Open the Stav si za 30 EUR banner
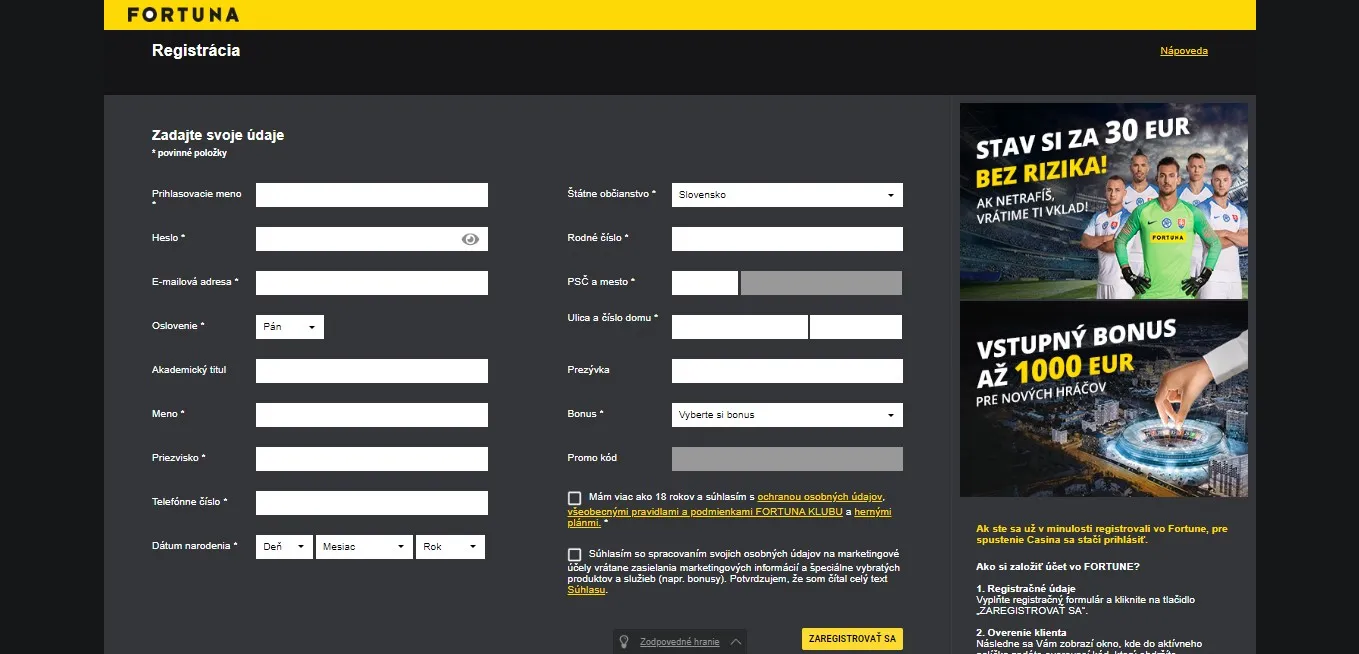Screen dimensions: 1359x654 coord(1104,201)
